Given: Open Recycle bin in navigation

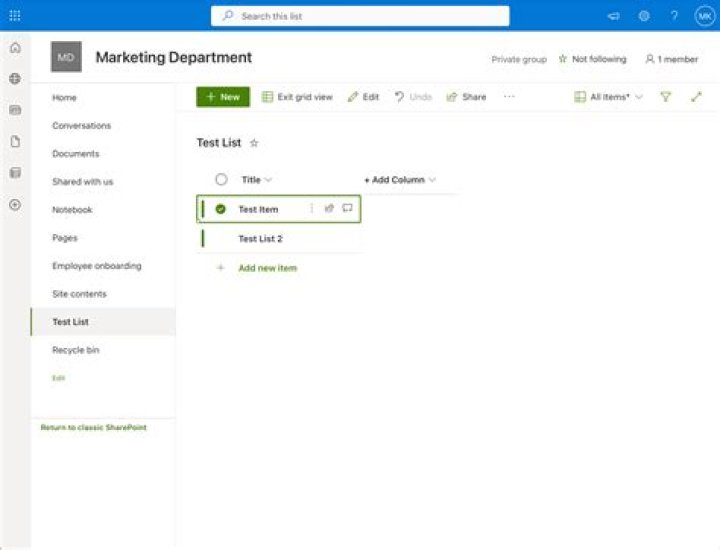Looking at the screenshot, I should (76, 350).
